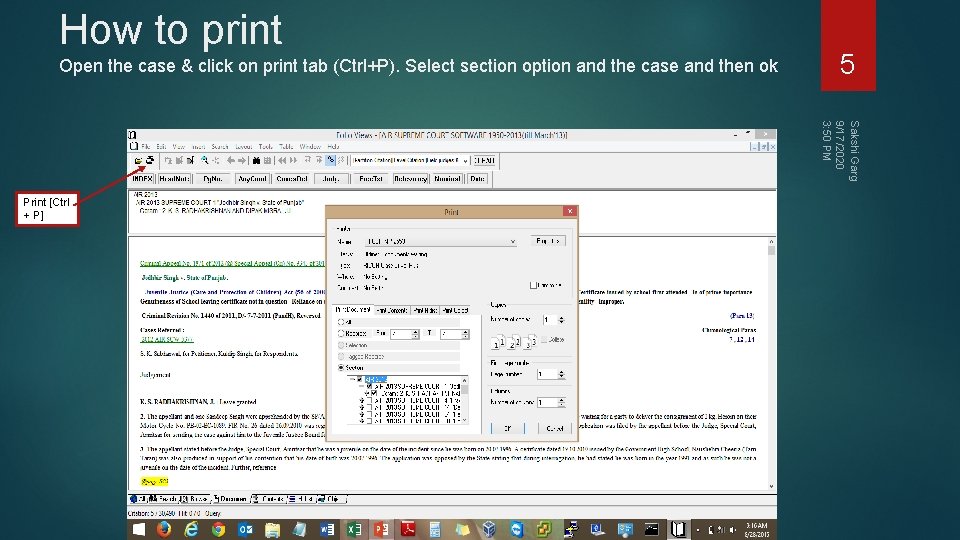The width and height of the screenshot is (960, 540).
Task: Toggle checkbox of fifth section tree row
Action: click(x=369, y=407)
